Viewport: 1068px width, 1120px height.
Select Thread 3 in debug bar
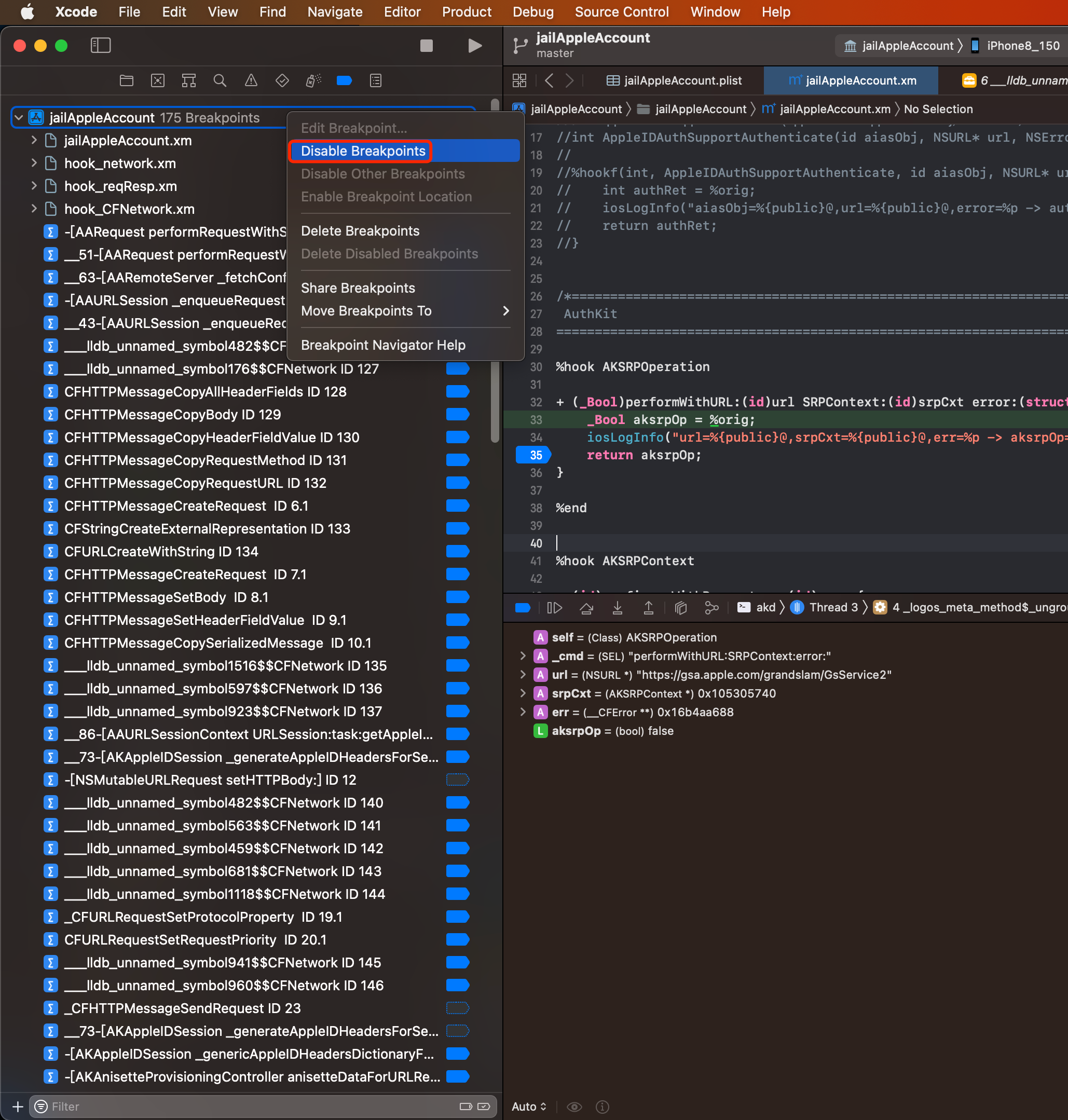pyautogui.click(x=824, y=608)
